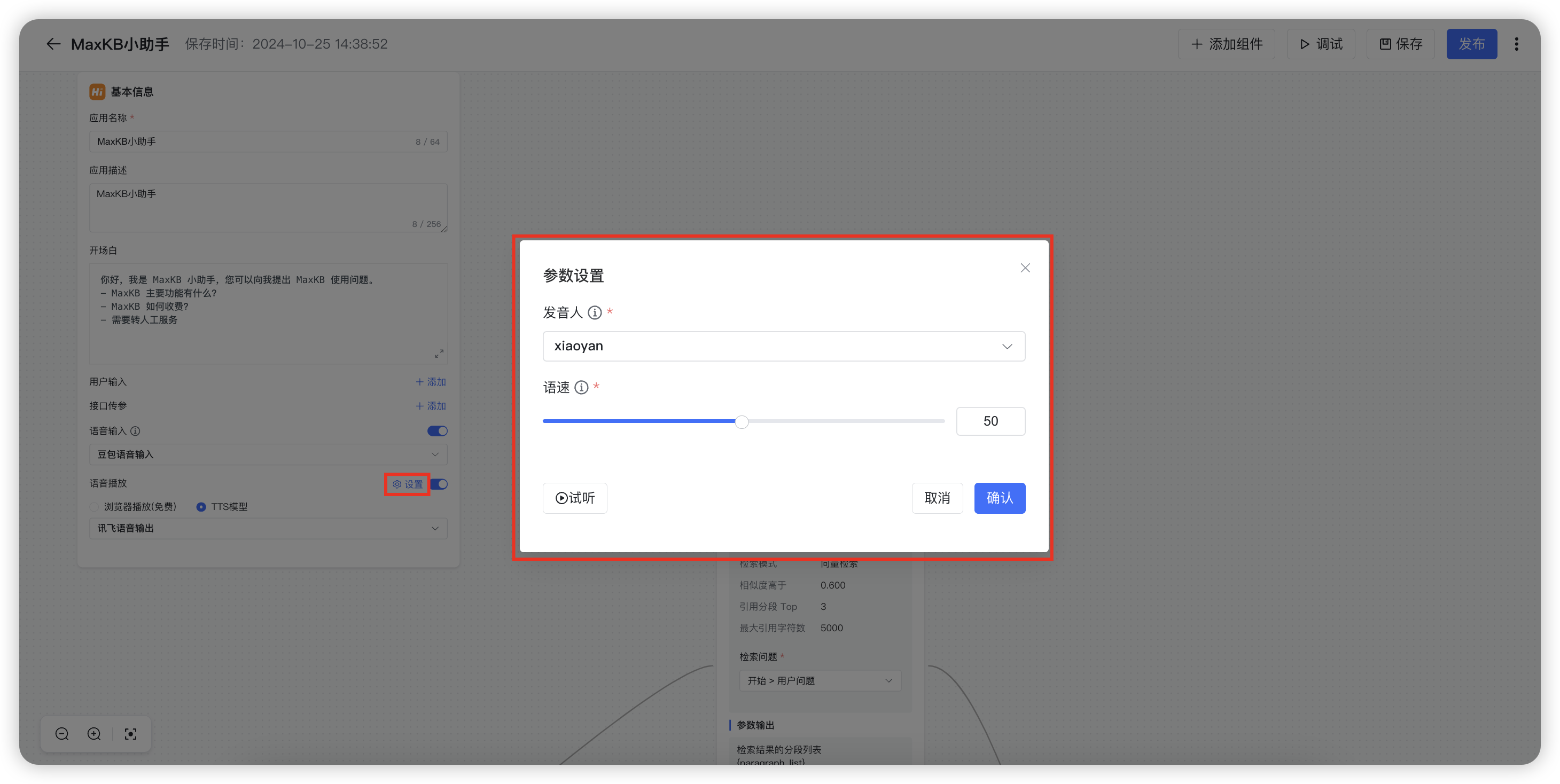The height and width of the screenshot is (784, 1560).
Task: Close the 参数设置 dialog
Action: (1025, 268)
